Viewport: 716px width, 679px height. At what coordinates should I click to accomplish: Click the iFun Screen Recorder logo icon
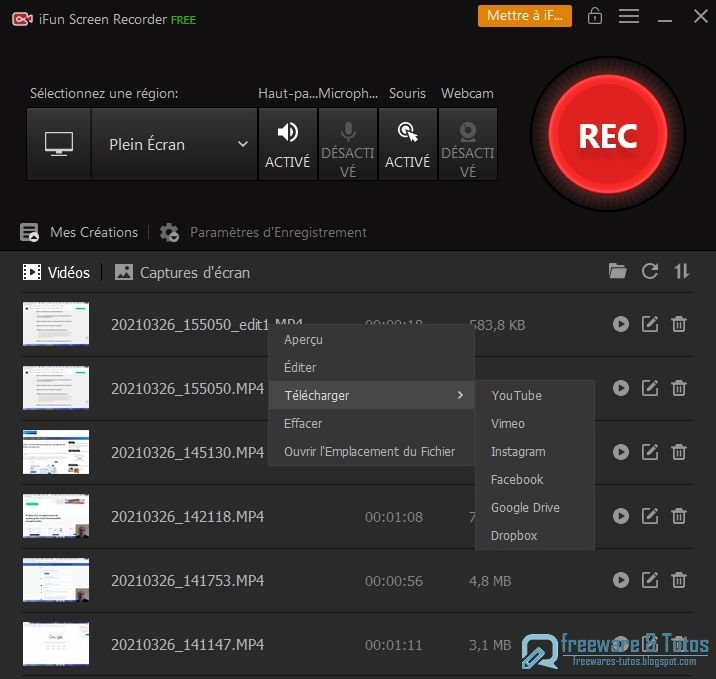tap(22, 19)
